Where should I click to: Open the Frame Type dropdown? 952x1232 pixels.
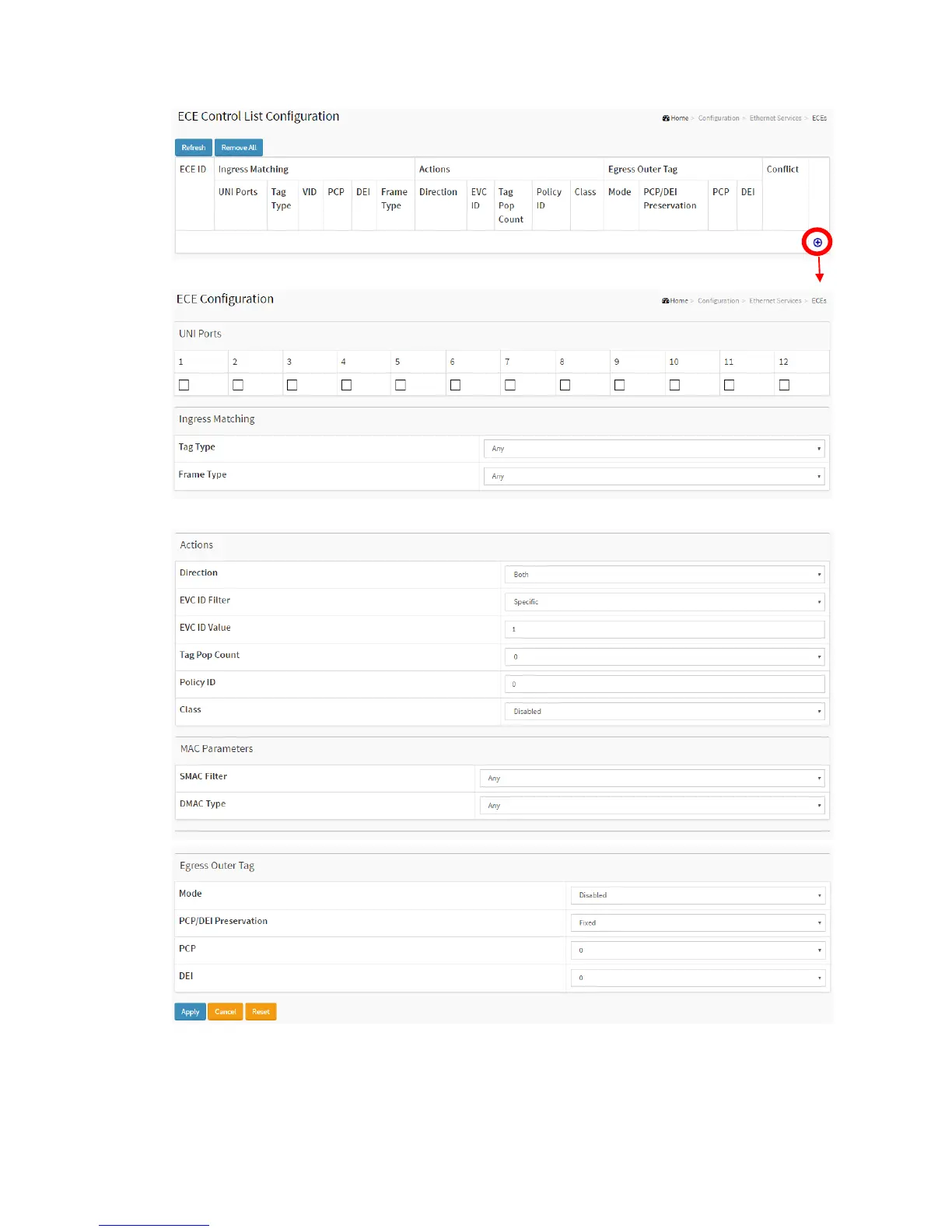pos(654,476)
